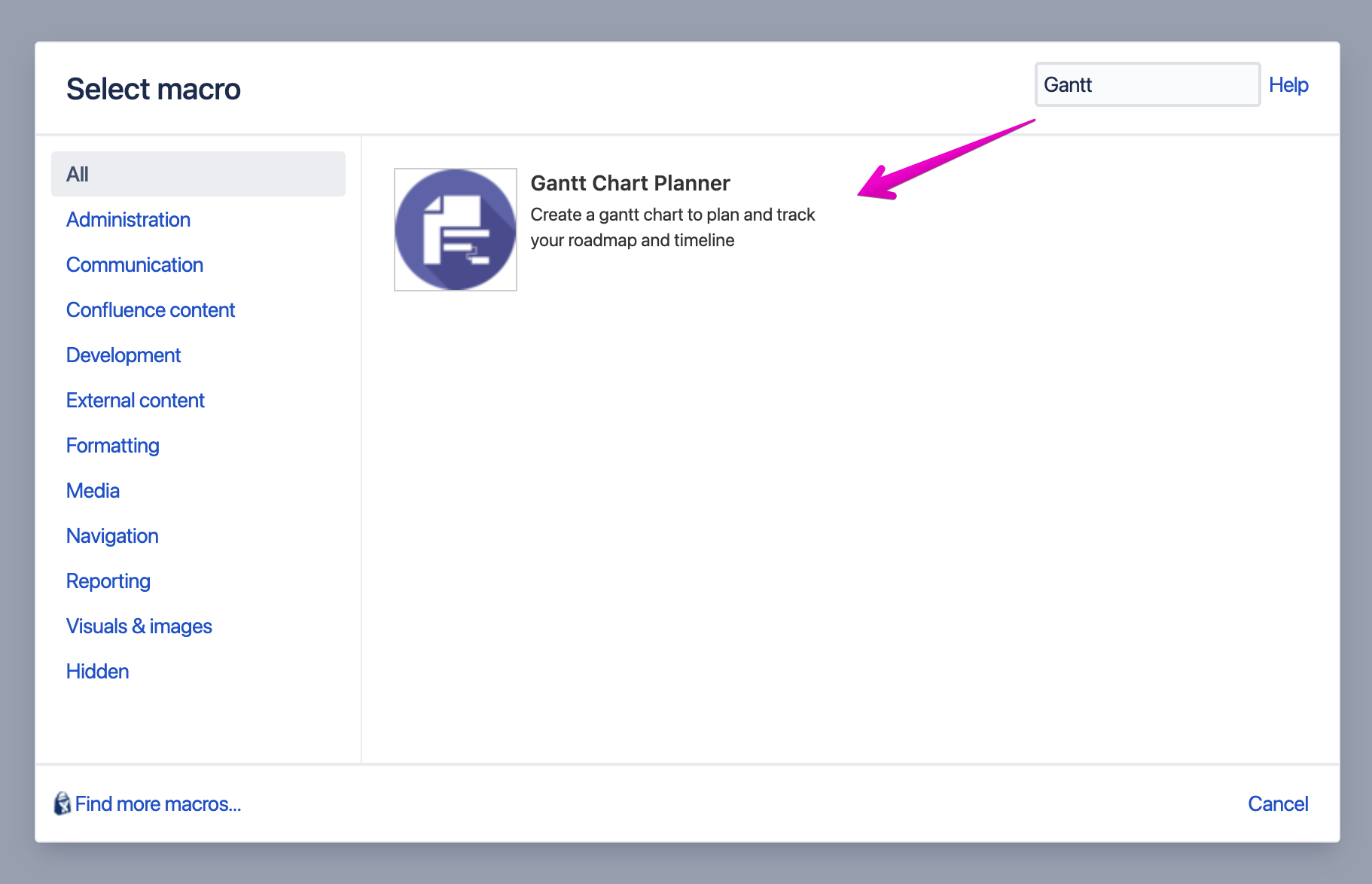Choose the Development category

click(x=123, y=355)
